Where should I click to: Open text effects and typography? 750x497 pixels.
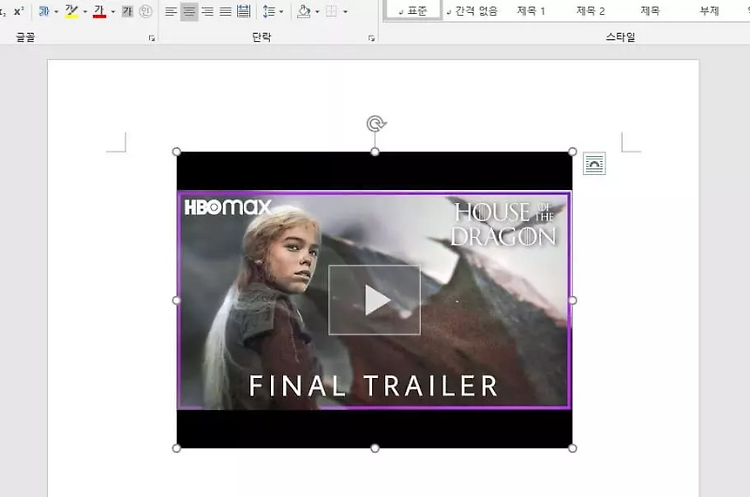pyautogui.click(x=44, y=11)
